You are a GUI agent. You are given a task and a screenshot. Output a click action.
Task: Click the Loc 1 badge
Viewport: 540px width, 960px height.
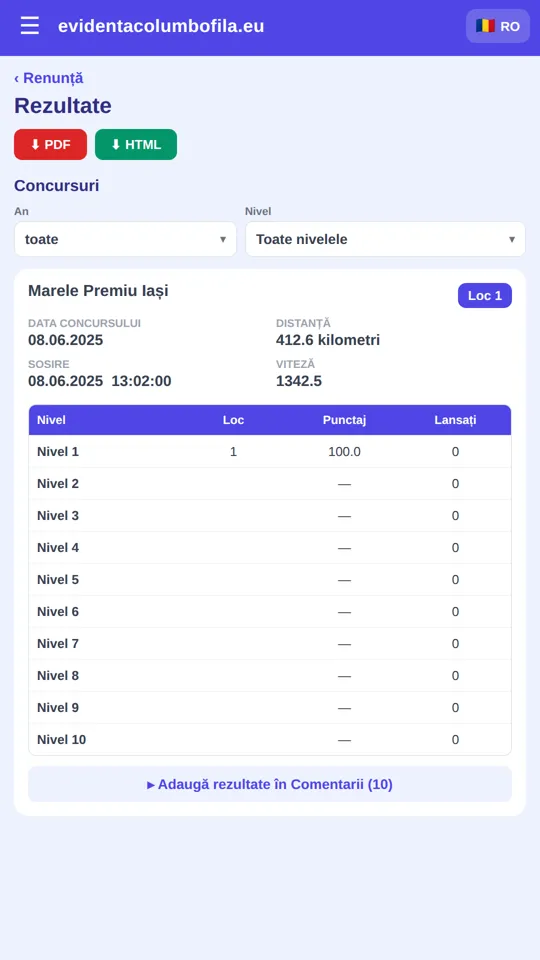485,296
